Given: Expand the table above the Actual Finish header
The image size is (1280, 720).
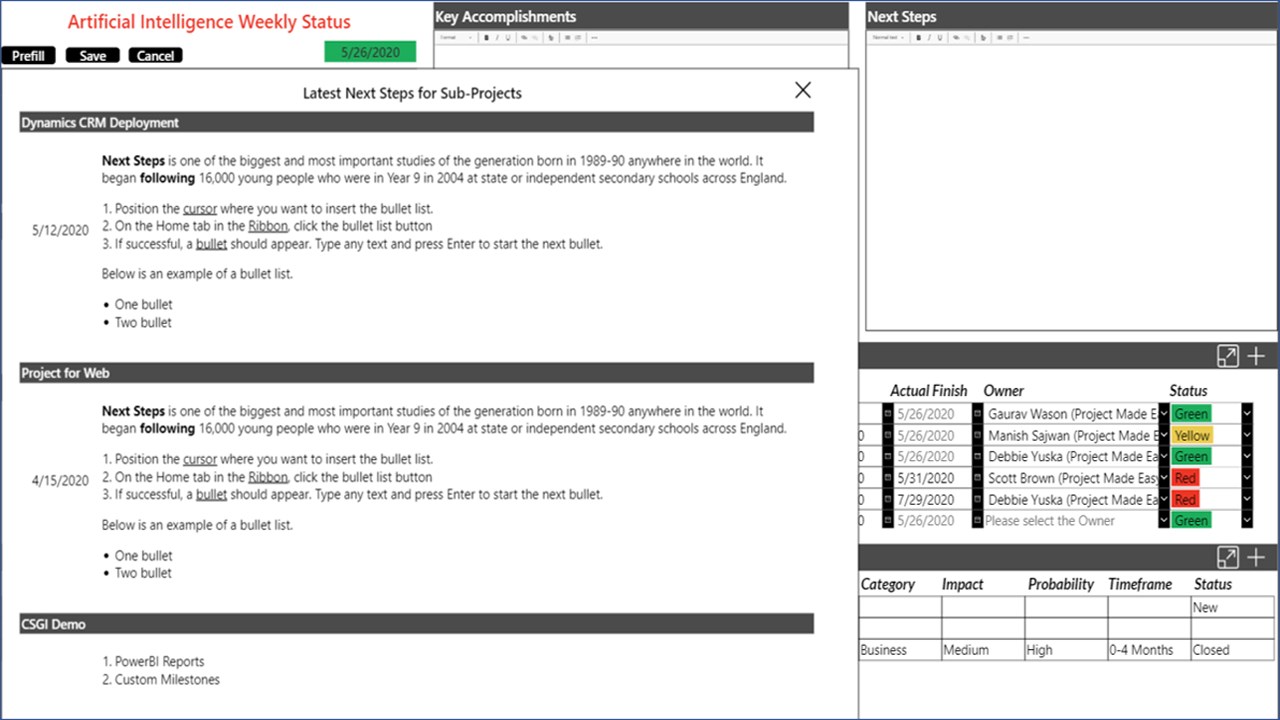Looking at the screenshot, I should click(1227, 356).
